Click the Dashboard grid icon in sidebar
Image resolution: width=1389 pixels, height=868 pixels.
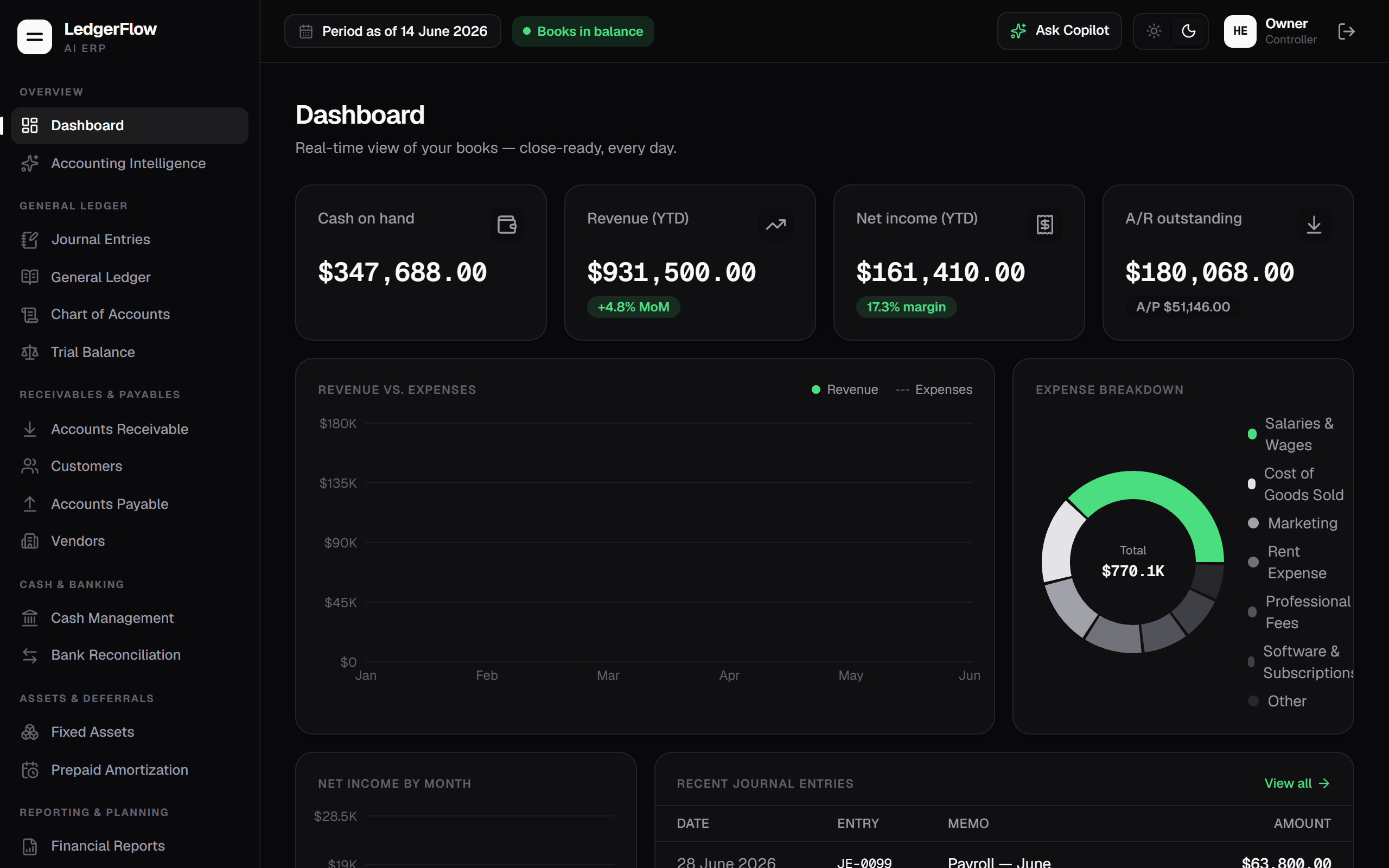(30, 125)
